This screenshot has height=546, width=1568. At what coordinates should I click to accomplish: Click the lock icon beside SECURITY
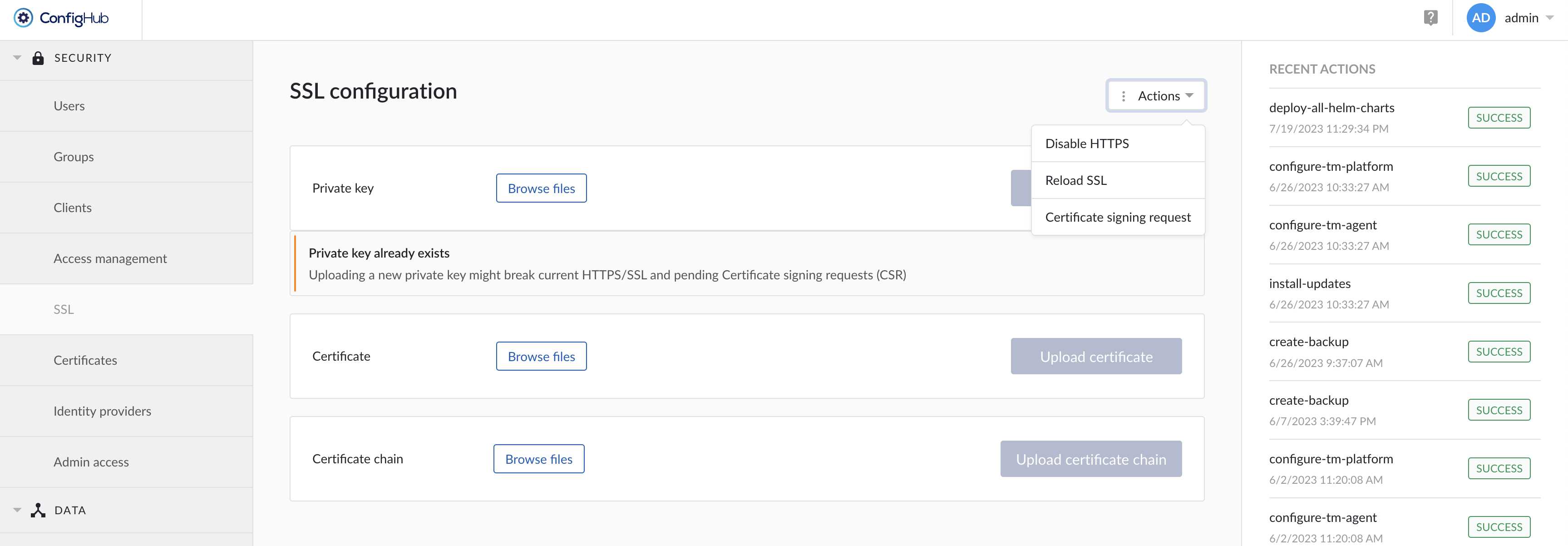click(x=38, y=58)
